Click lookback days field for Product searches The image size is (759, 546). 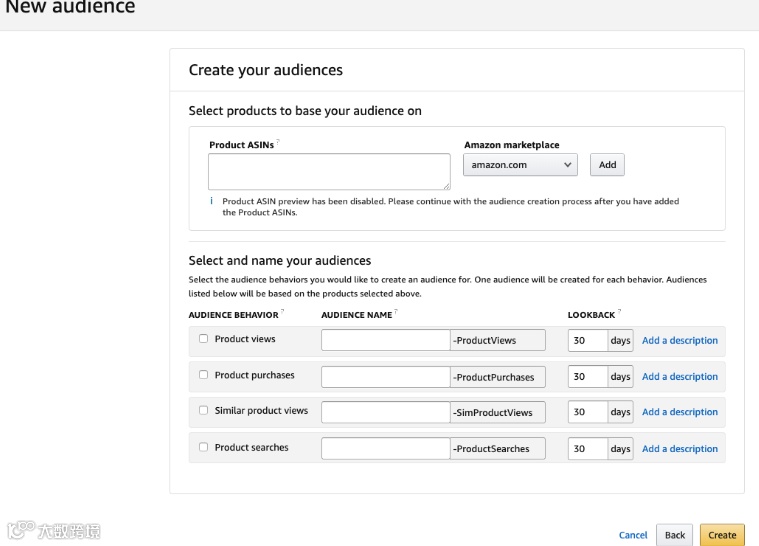[x=588, y=448]
